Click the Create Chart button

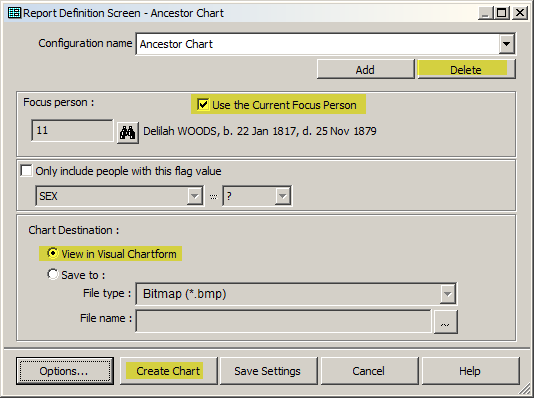(x=168, y=371)
